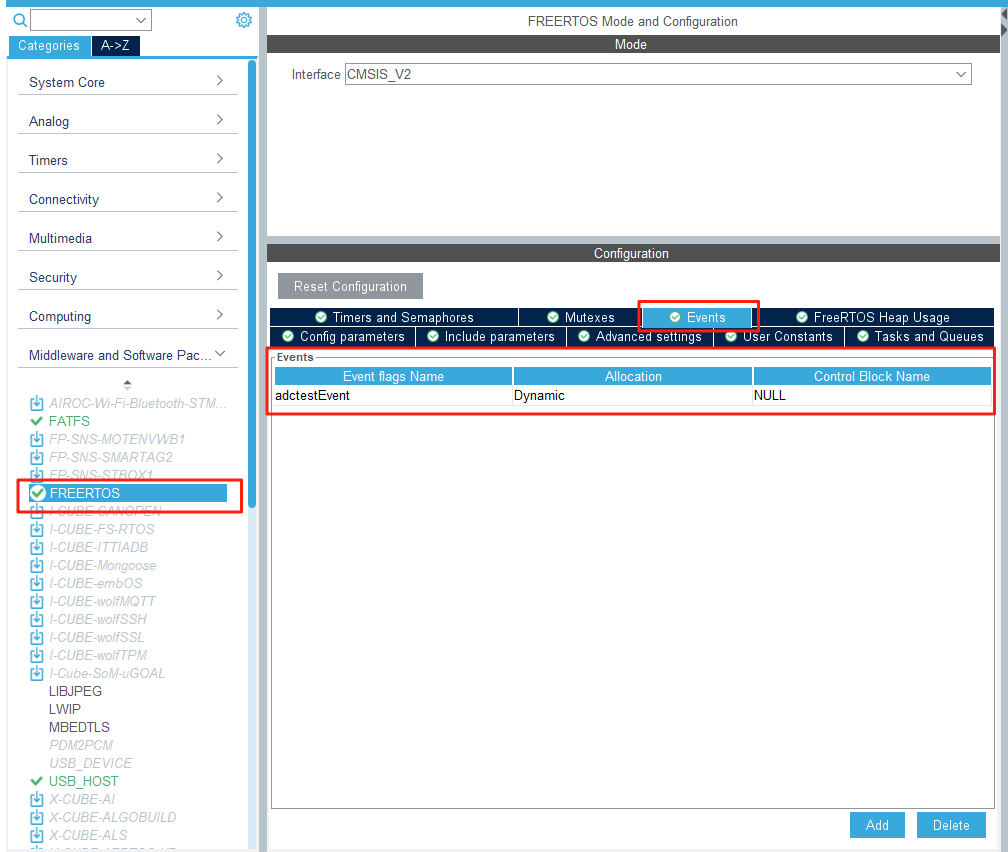This screenshot has height=852, width=1008.
Task: Click the Allocation column header
Action: (633, 376)
